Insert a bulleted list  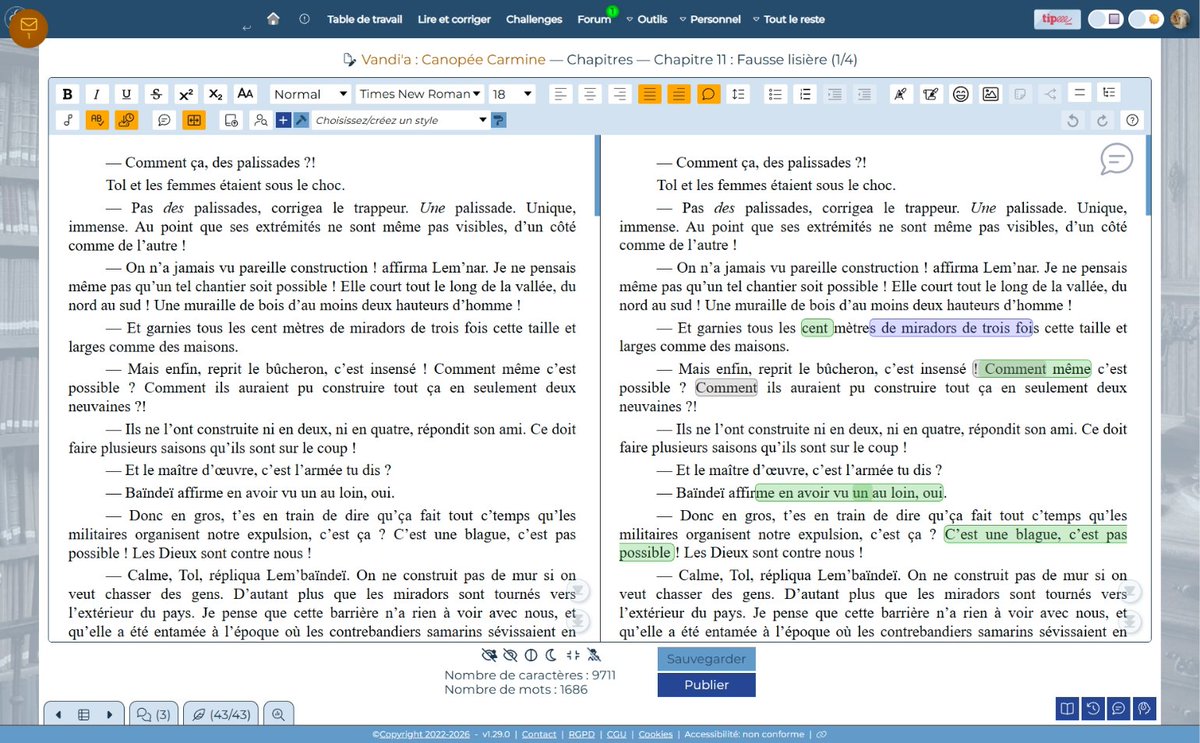[x=775, y=94]
